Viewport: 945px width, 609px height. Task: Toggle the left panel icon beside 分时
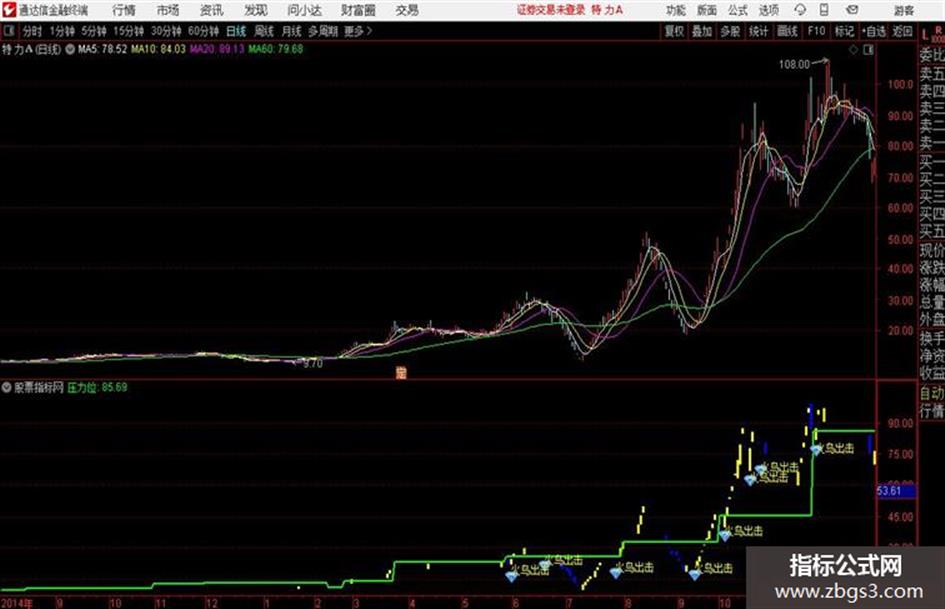coord(8,31)
